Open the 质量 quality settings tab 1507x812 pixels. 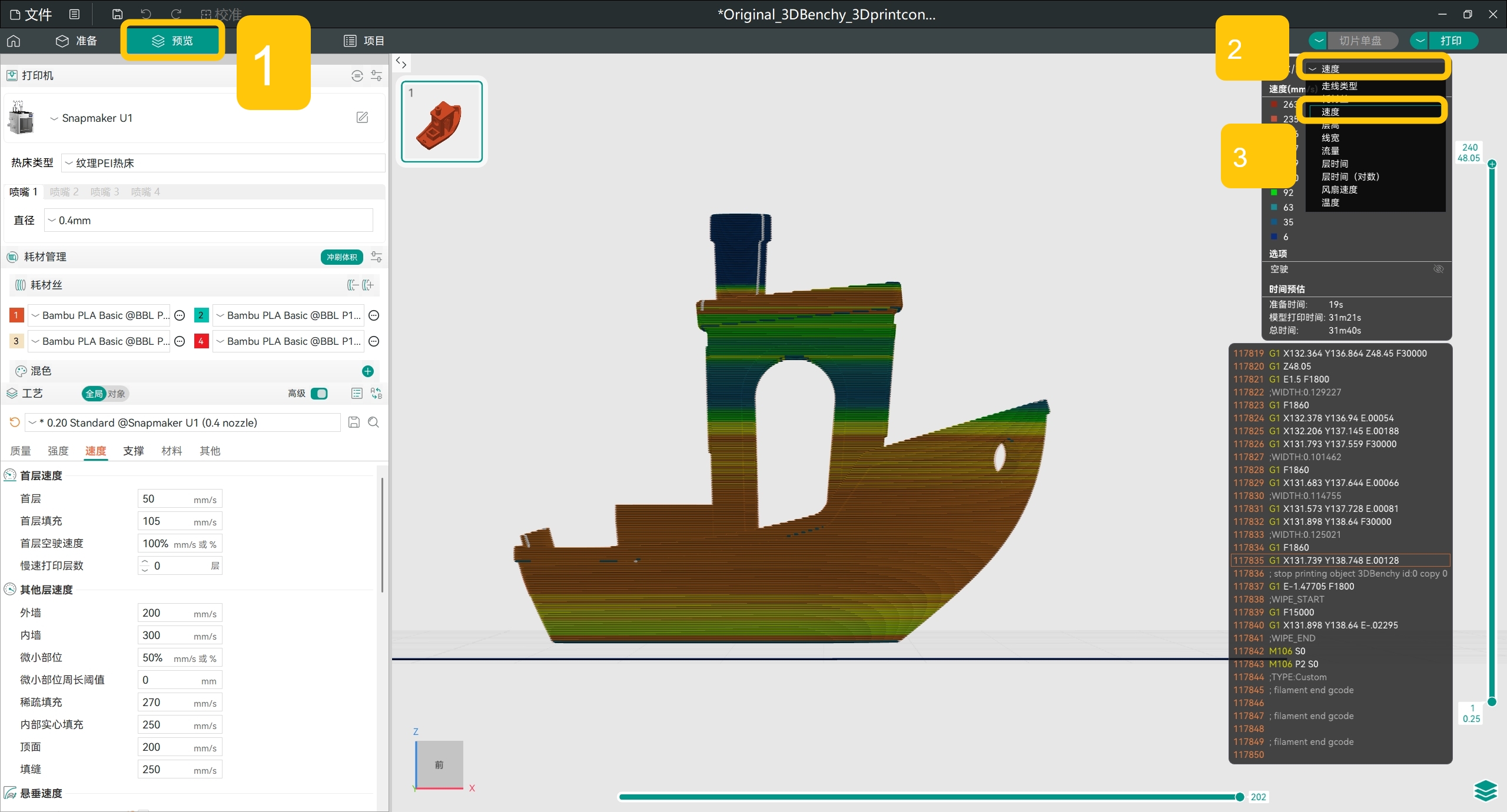point(21,451)
